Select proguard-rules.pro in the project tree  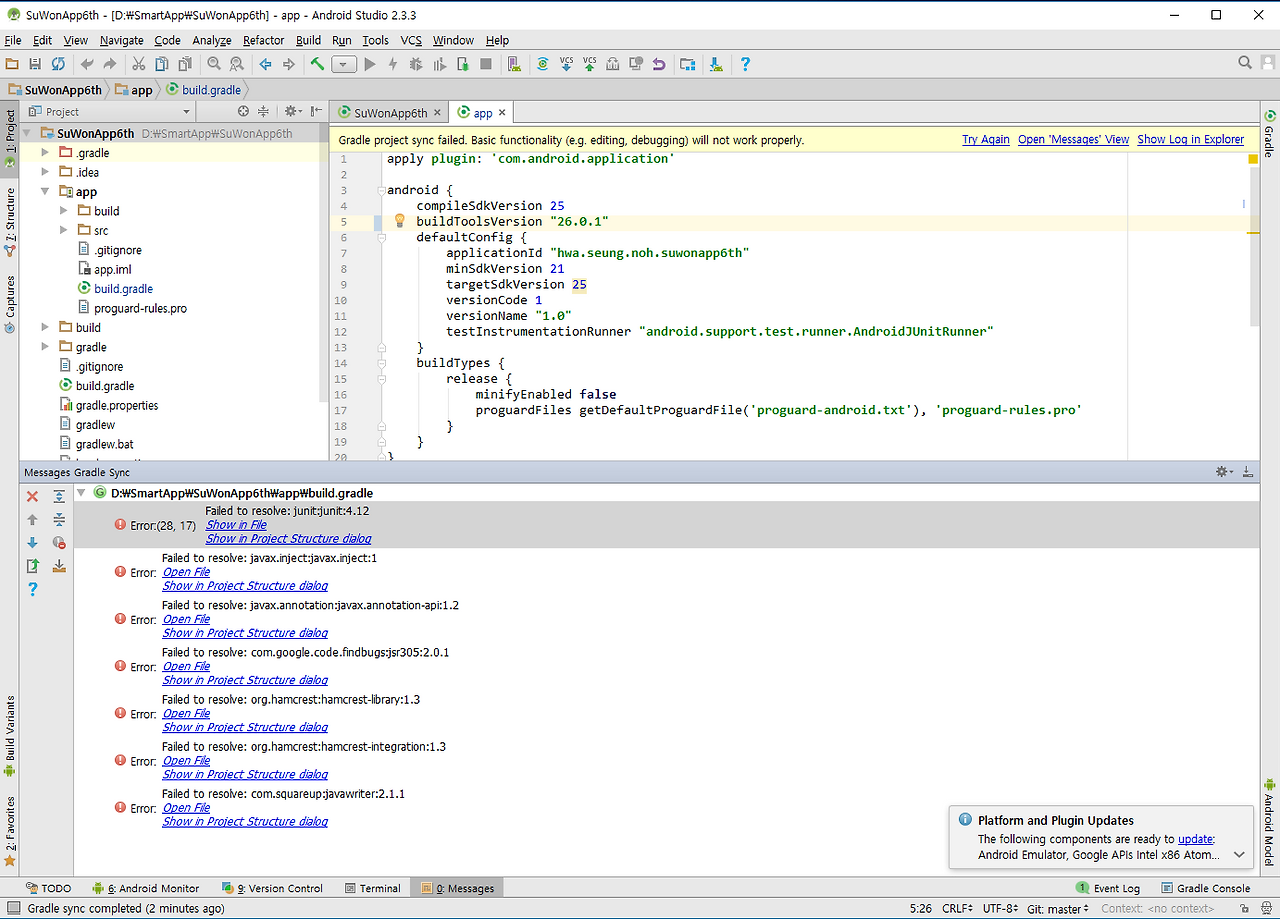coord(140,308)
